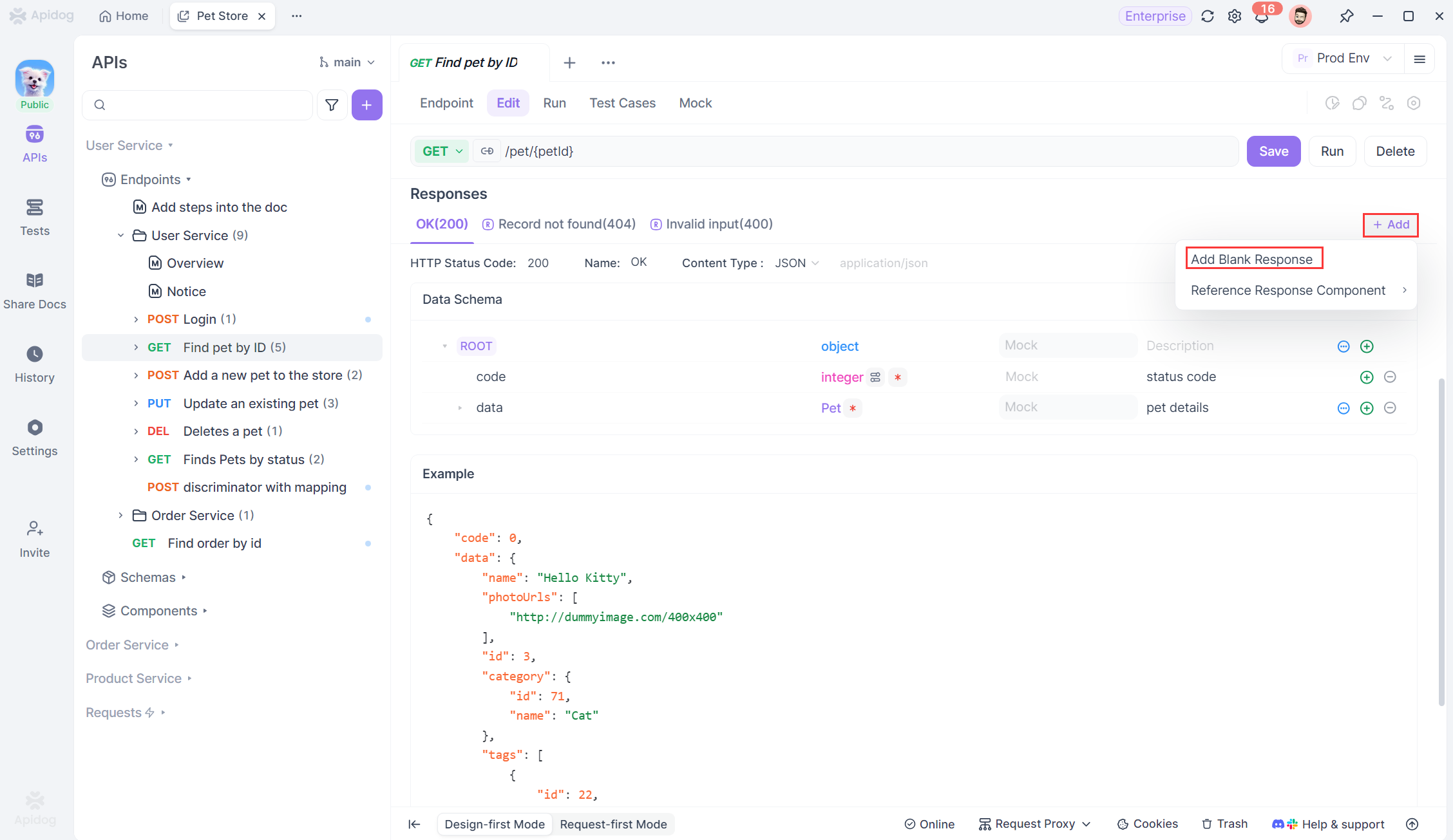The height and width of the screenshot is (840, 1453).
Task: Open project Settings in sidebar
Action: pyautogui.click(x=35, y=438)
